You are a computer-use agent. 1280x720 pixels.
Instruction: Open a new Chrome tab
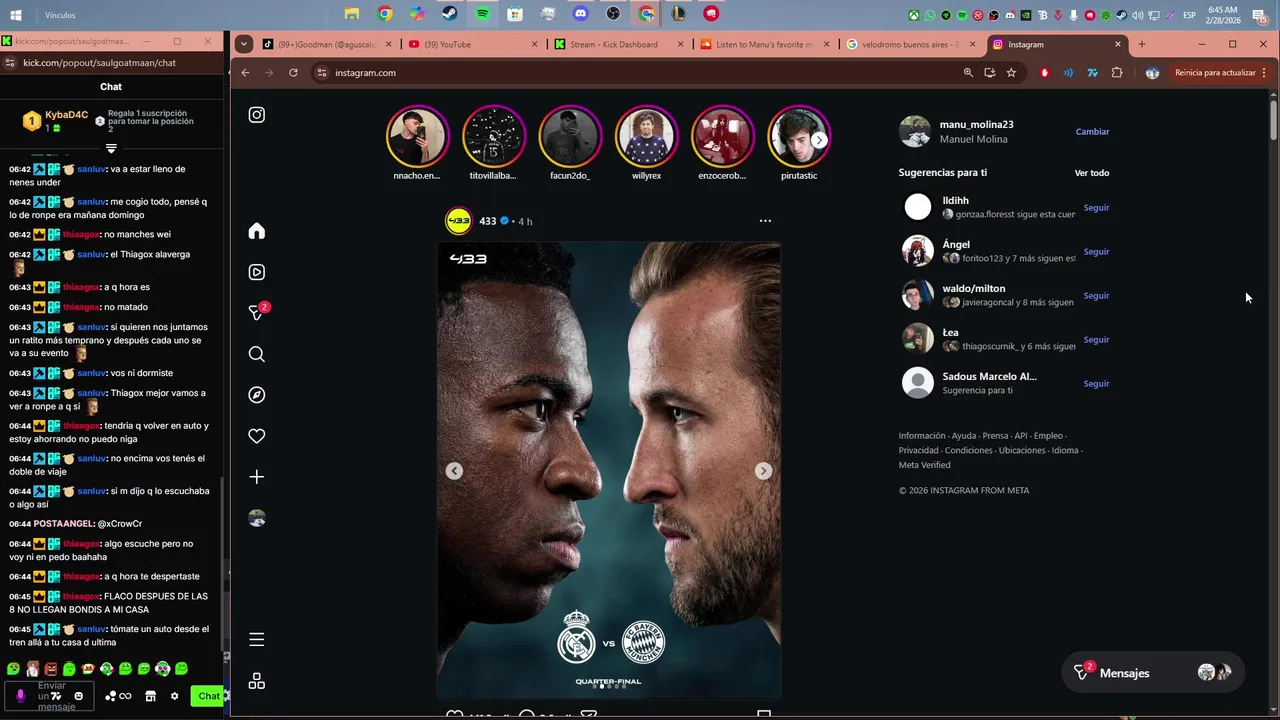(1142, 44)
